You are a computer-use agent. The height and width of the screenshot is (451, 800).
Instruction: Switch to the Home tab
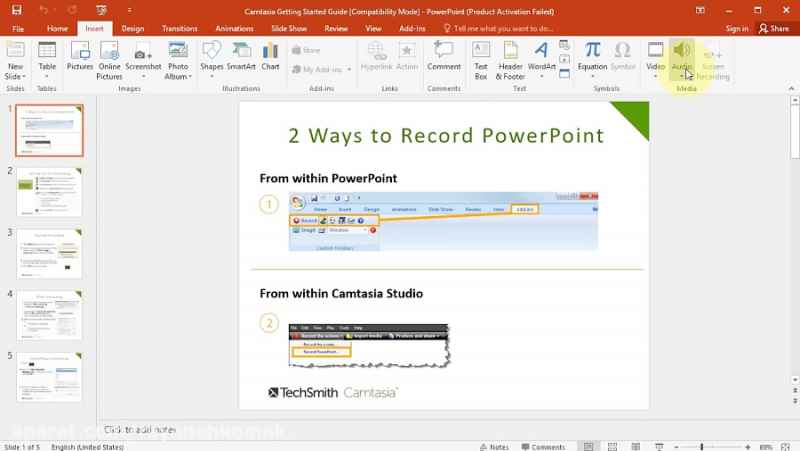click(x=57, y=29)
